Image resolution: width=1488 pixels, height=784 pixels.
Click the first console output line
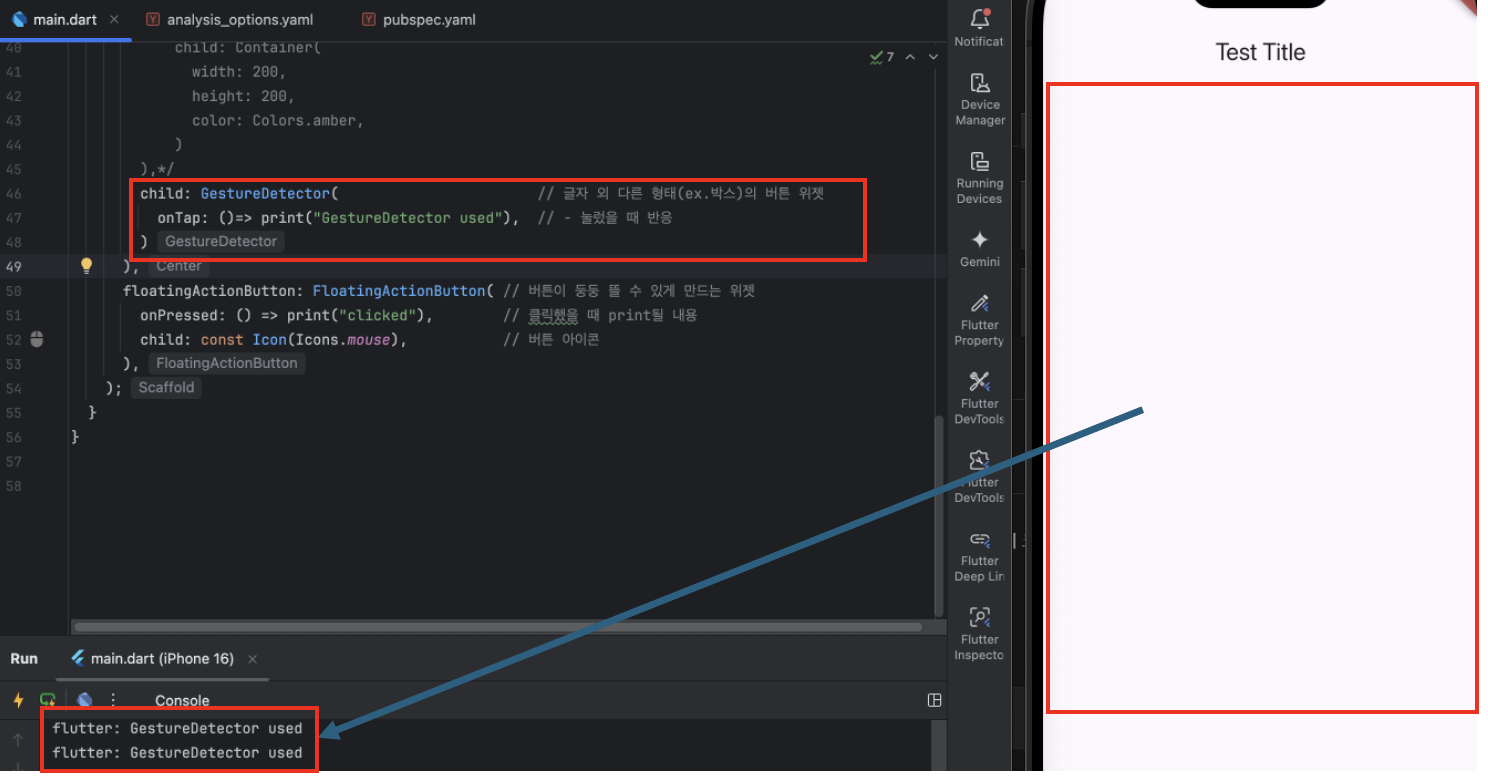177,728
